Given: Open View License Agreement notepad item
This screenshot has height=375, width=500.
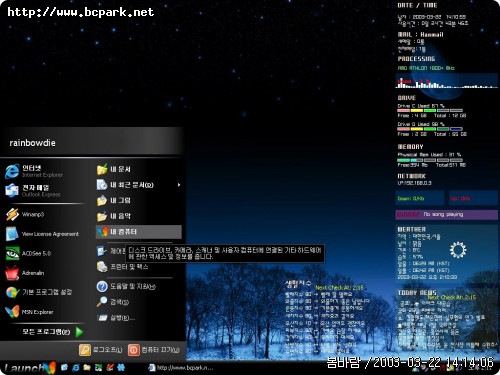Looking at the screenshot, I should 43,234.
